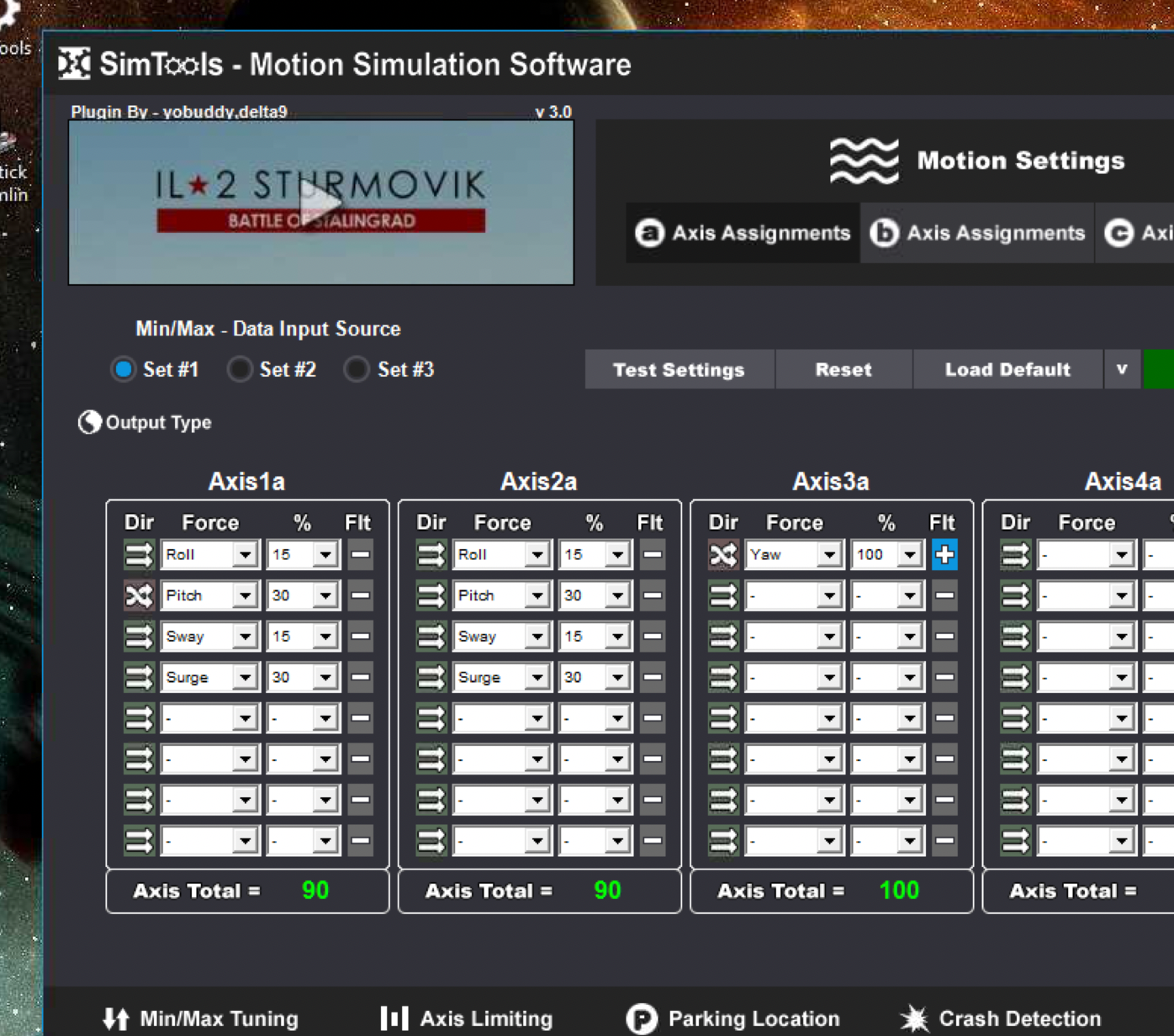Toggle direction icon for Axis2a Surge row
The image size is (1174, 1036).
(x=431, y=677)
